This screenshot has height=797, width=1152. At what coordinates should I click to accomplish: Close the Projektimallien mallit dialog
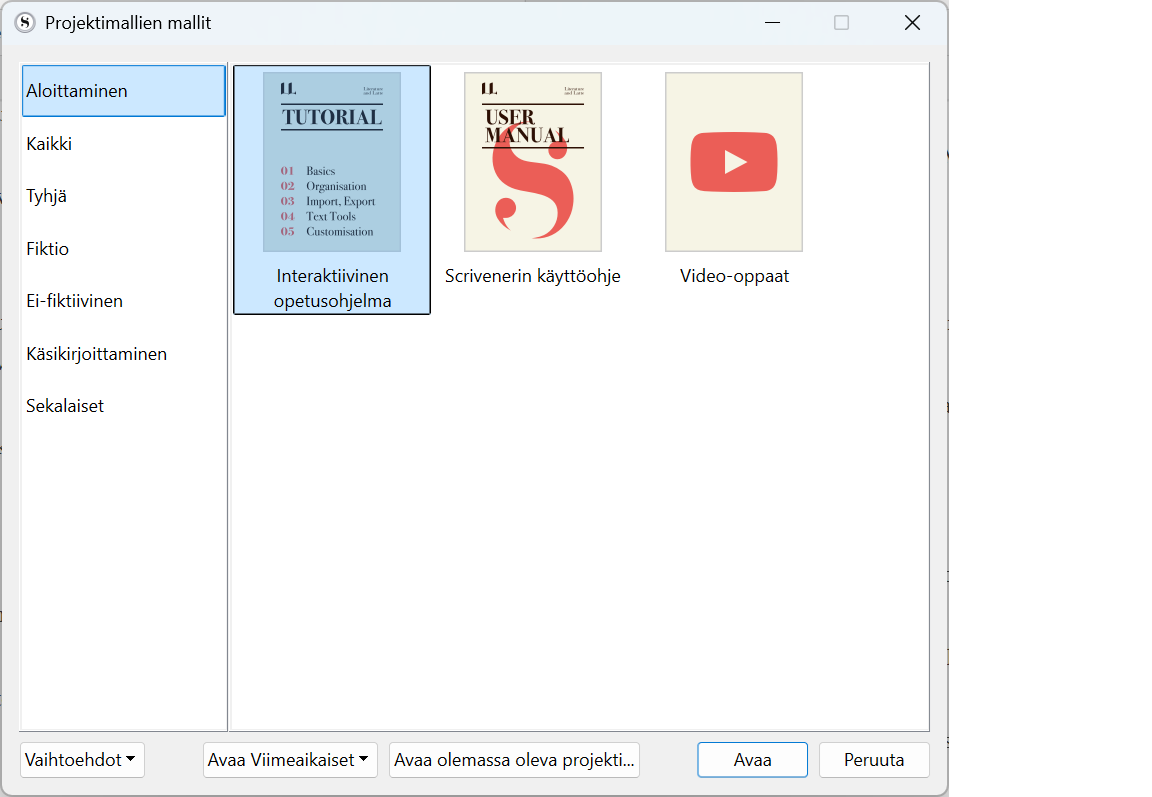pyautogui.click(x=912, y=23)
